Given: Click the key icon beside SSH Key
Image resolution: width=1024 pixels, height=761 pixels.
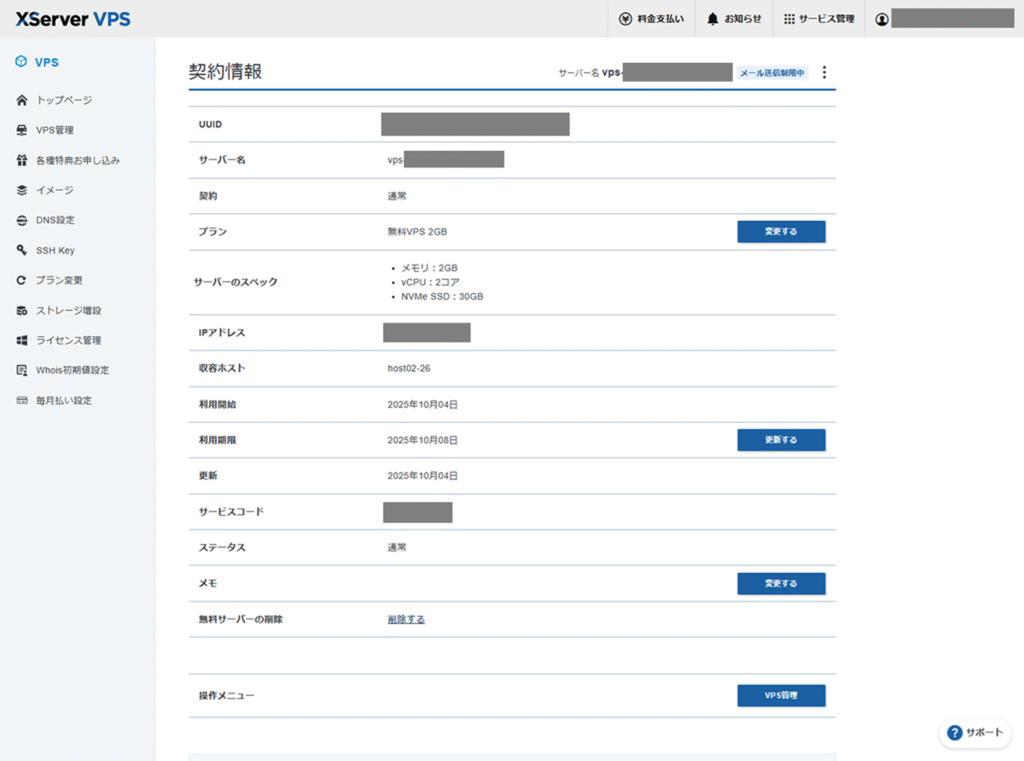Looking at the screenshot, I should [22, 250].
